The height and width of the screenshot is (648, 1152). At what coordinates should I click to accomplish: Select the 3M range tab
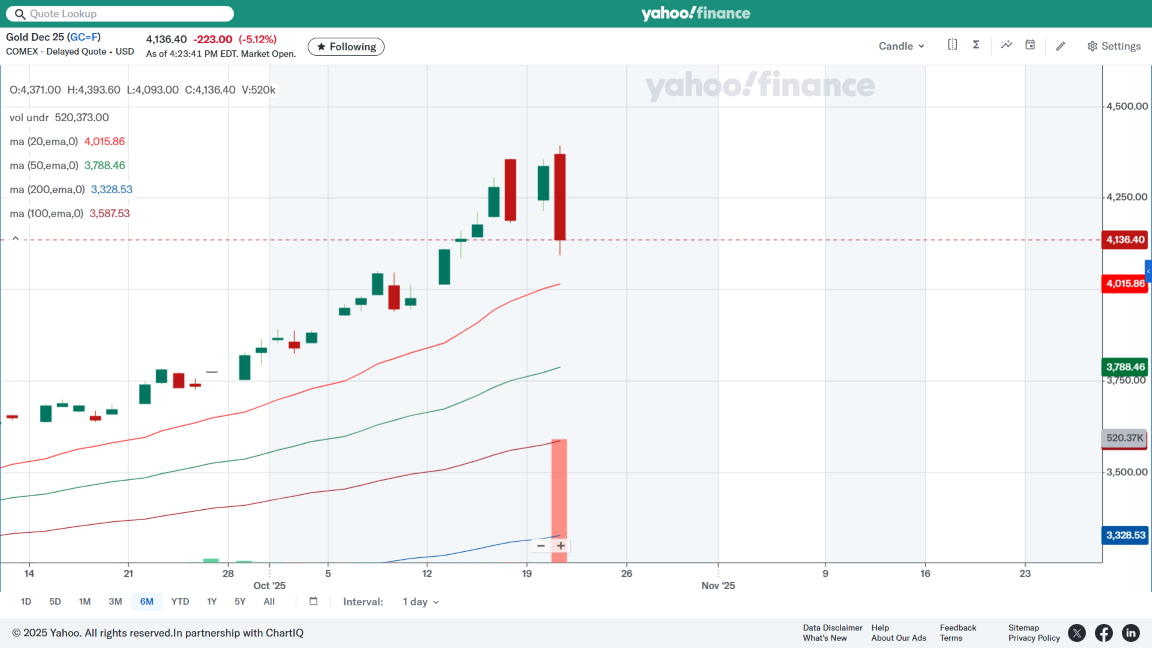click(115, 602)
